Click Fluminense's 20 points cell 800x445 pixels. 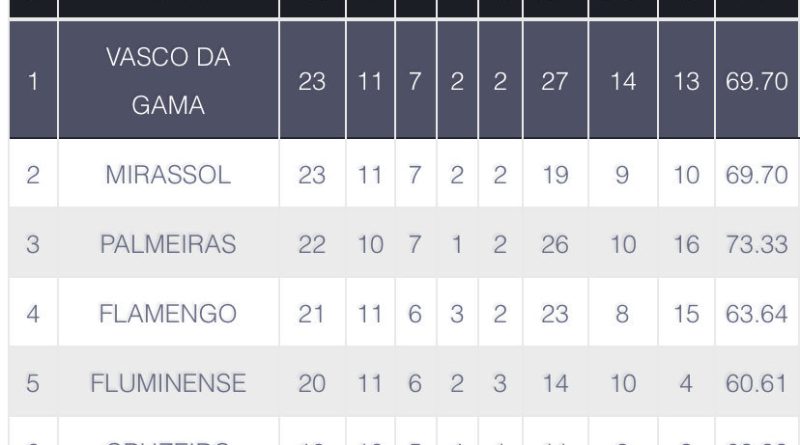(x=312, y=384)
